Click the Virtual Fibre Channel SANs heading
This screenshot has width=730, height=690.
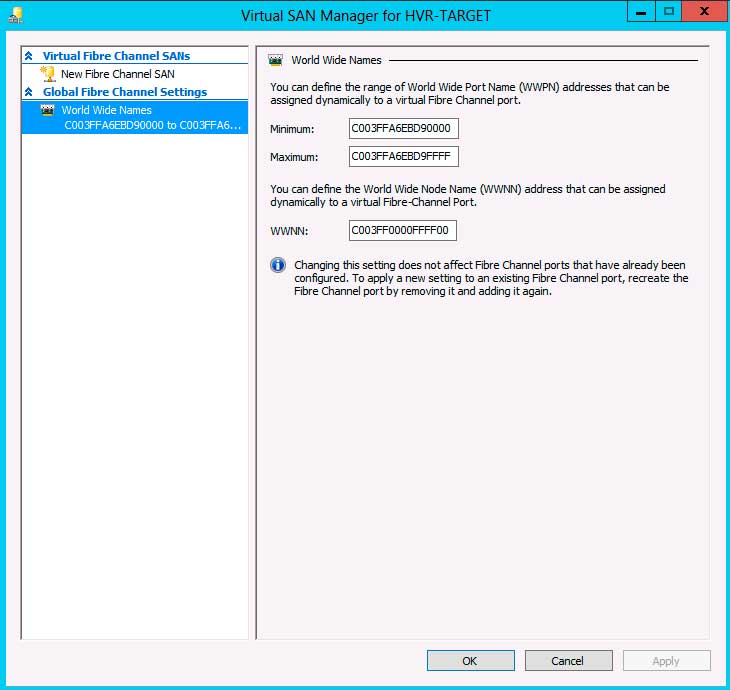point(116,56)
